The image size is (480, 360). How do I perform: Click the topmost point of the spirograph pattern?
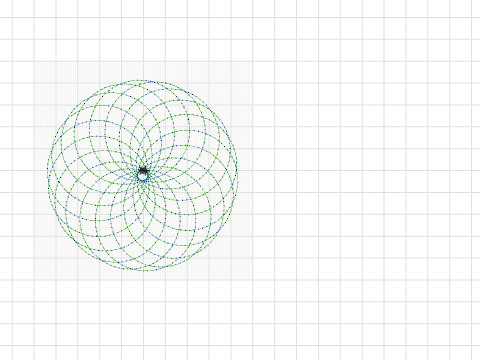(143, 80)
